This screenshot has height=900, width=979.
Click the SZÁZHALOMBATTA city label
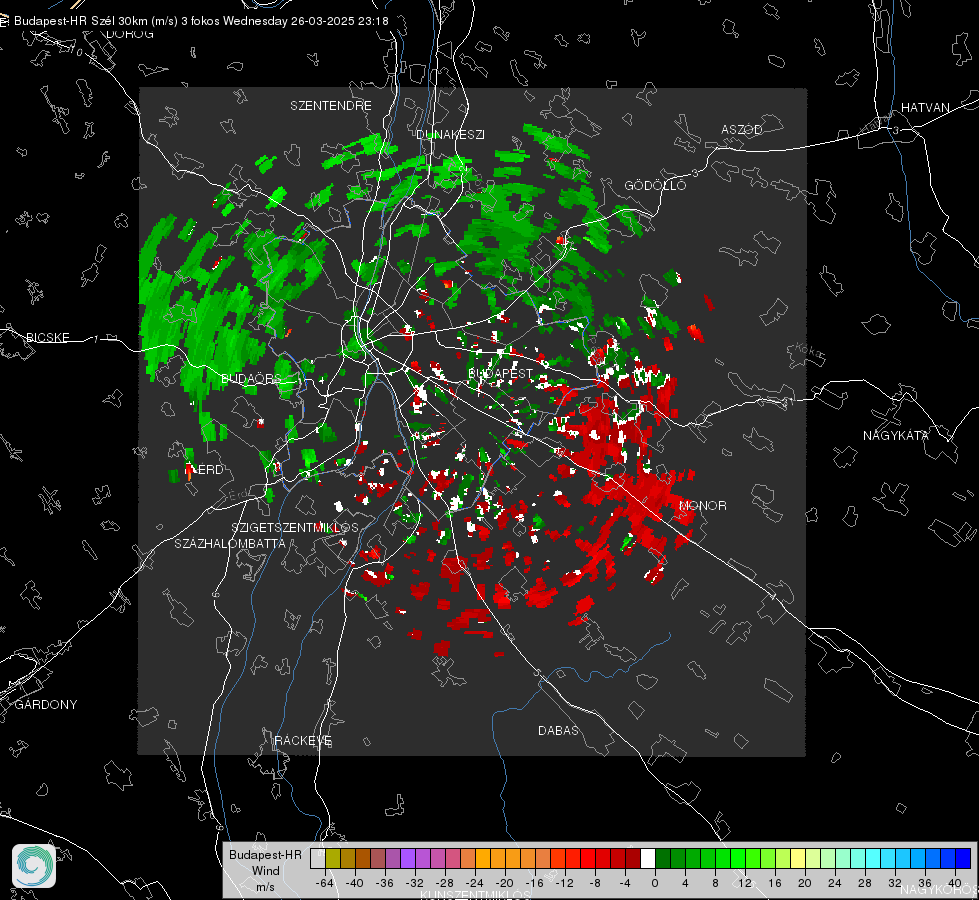tap(230, 543)
